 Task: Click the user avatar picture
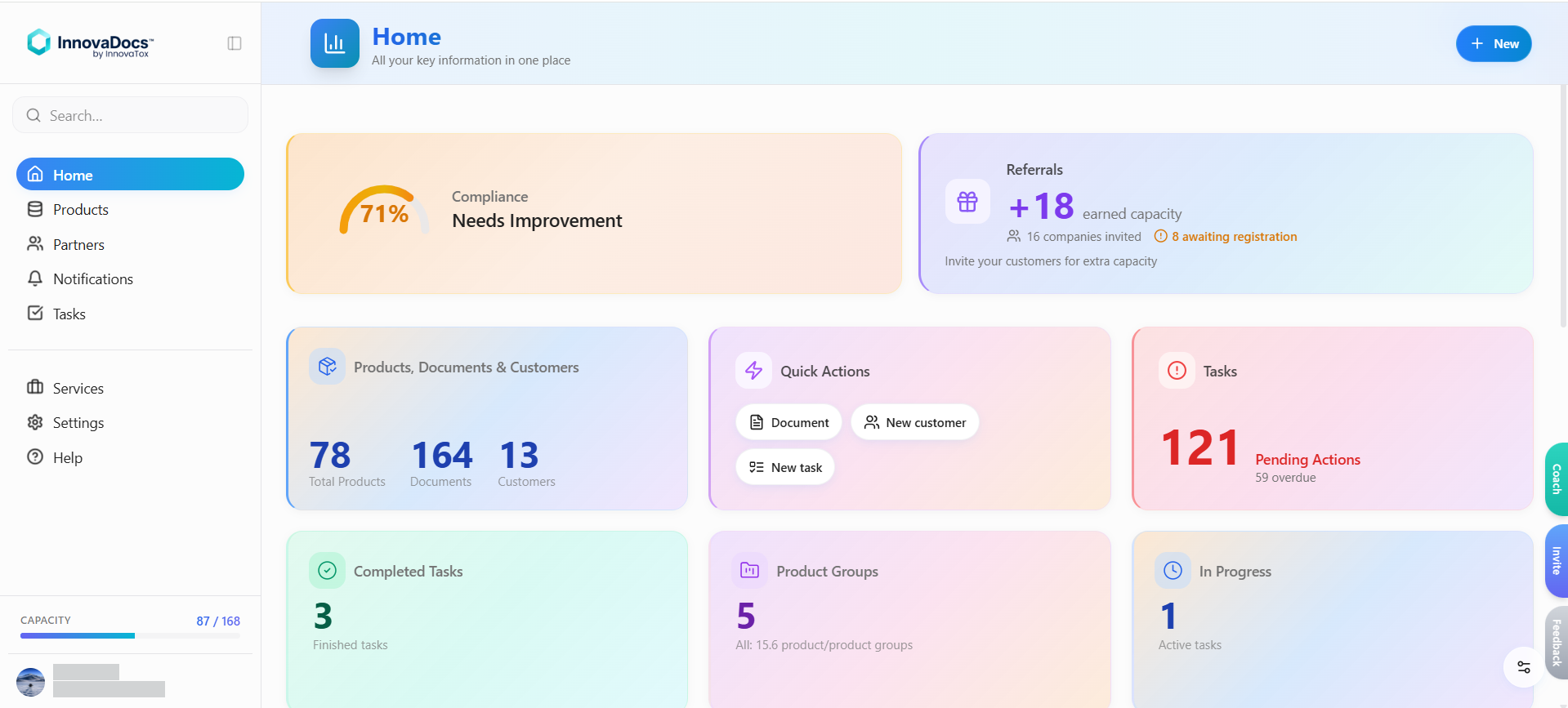coord(31,682)
